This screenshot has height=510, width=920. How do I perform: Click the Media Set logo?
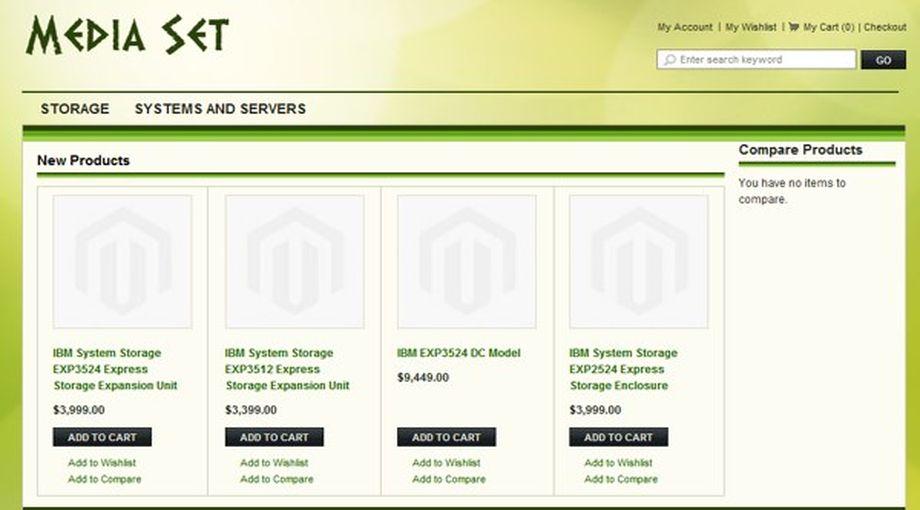pyautogui.click(x=127, y=36)
